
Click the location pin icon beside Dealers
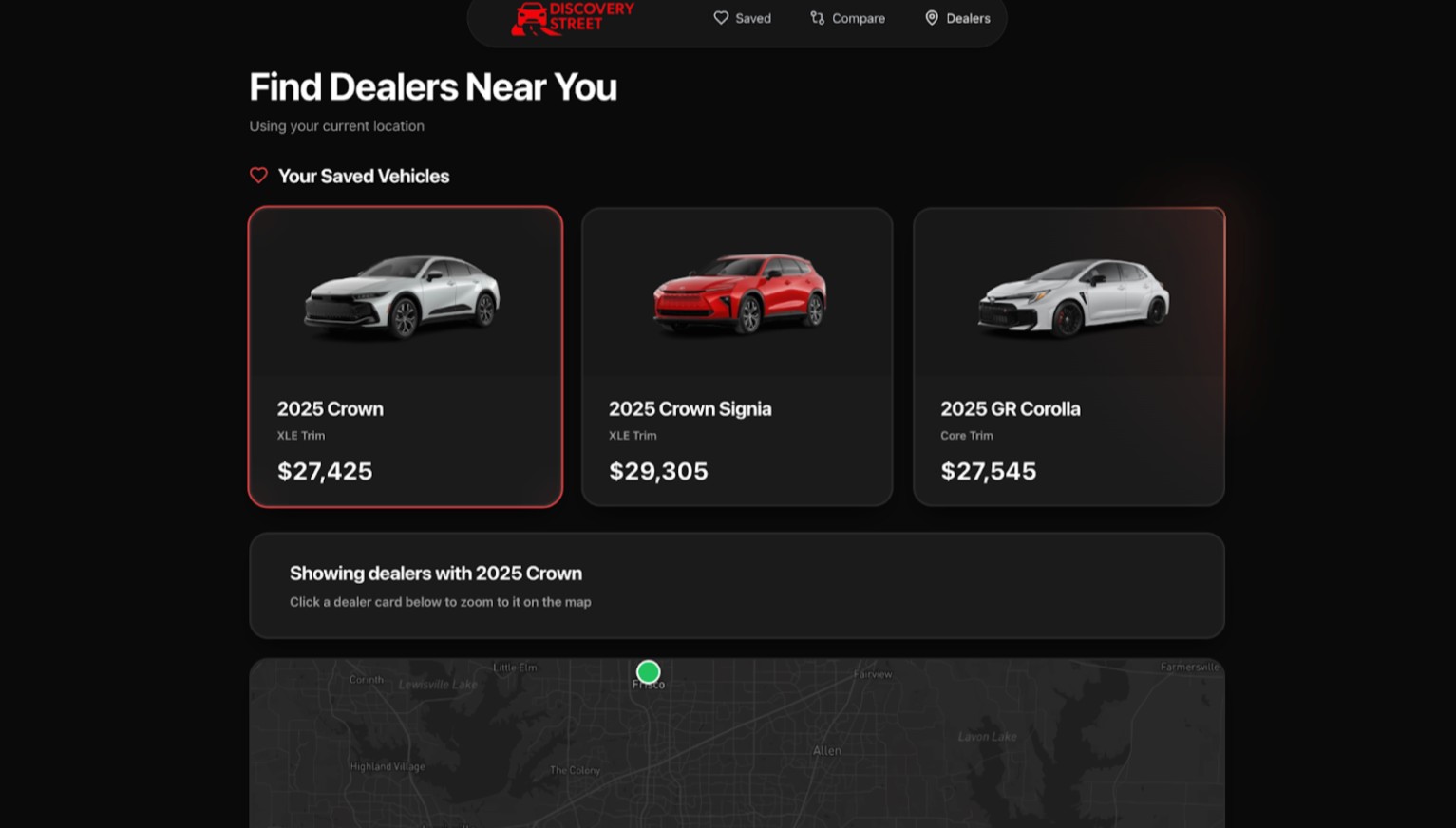[932, 18]
